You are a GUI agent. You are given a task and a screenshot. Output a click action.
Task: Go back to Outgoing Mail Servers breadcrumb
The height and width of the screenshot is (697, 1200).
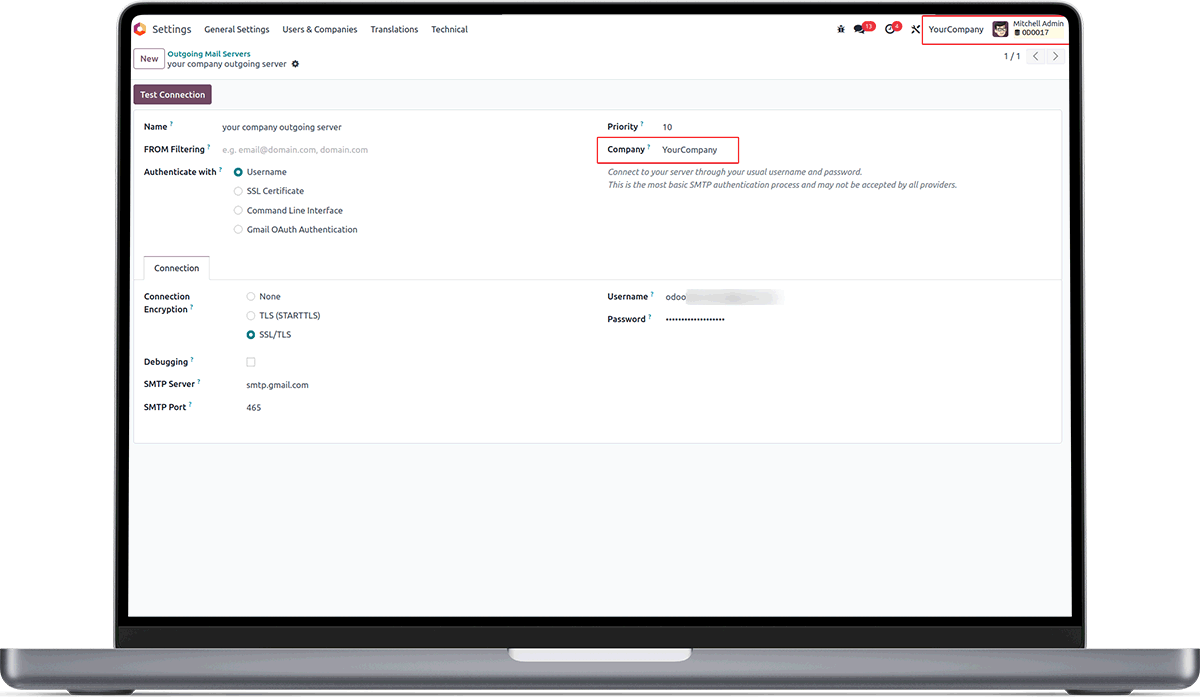[209, 54]
